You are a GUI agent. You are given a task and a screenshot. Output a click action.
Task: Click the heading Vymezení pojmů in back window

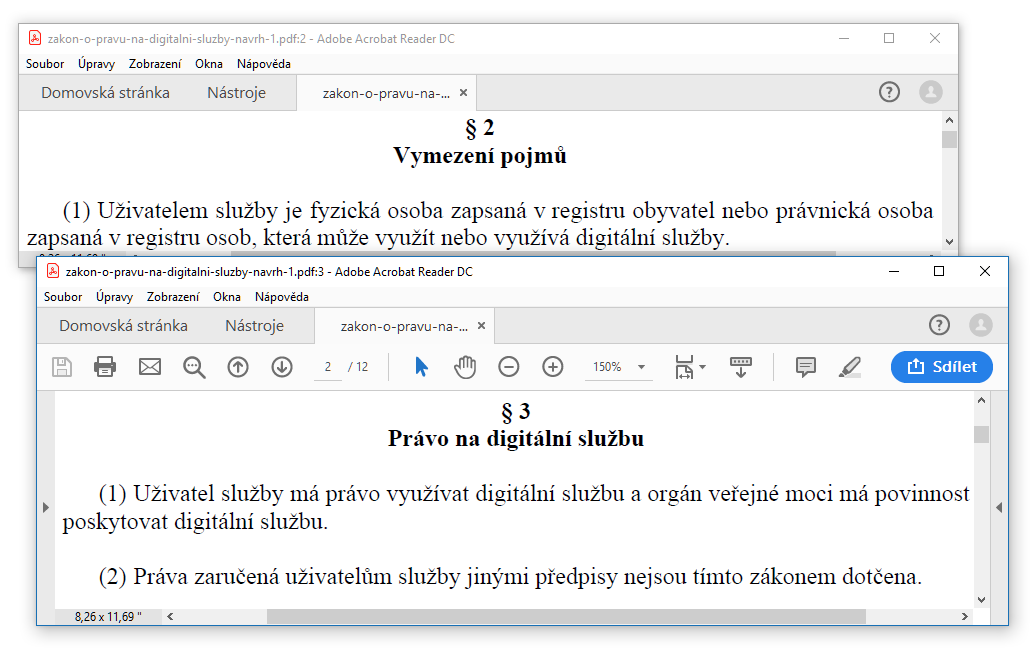(x=480, y=156)
